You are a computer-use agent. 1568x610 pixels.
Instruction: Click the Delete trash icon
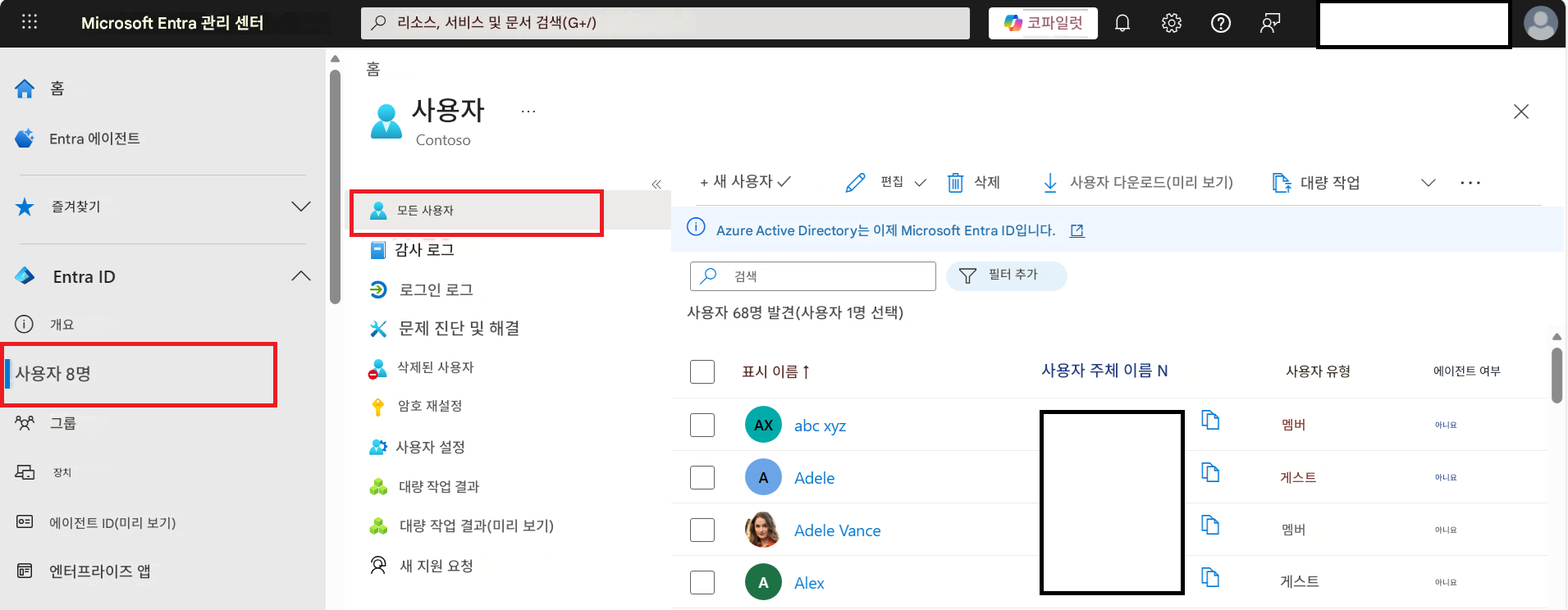point(955,182)
